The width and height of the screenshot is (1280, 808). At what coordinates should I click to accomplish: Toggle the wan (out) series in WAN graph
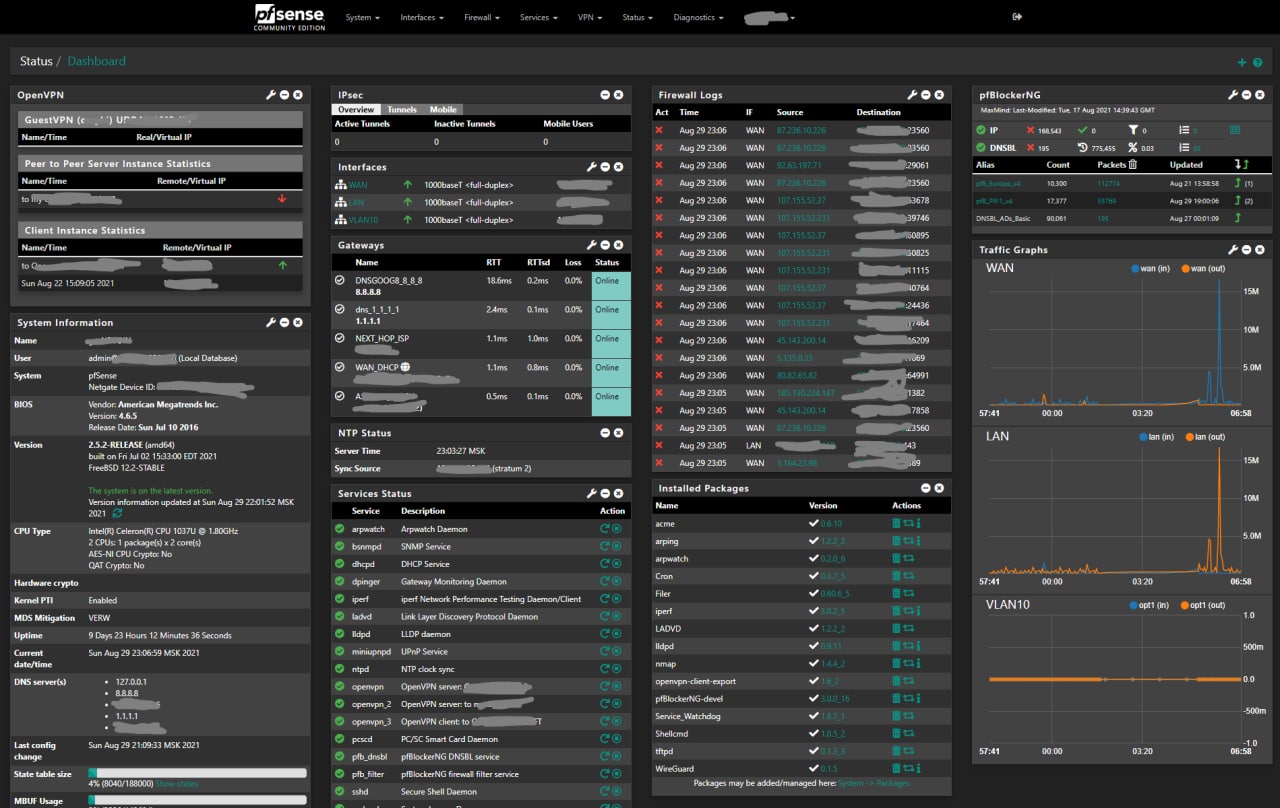1203,269
